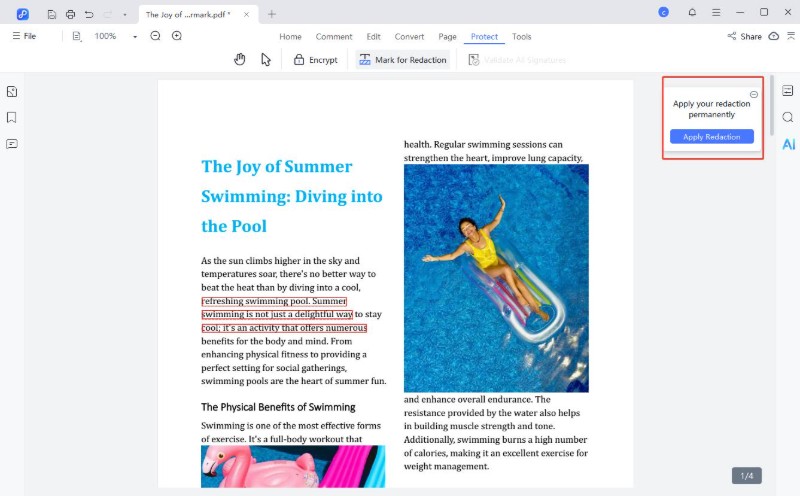Screen dimensions: 800x496
Task: Minimize the redaction prompt popup
Action: (754, 94)
